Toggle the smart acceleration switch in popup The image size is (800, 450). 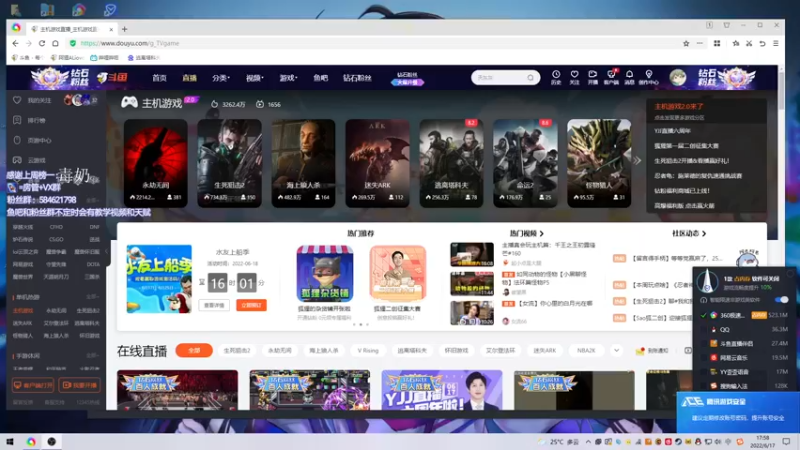coord(781,299)
